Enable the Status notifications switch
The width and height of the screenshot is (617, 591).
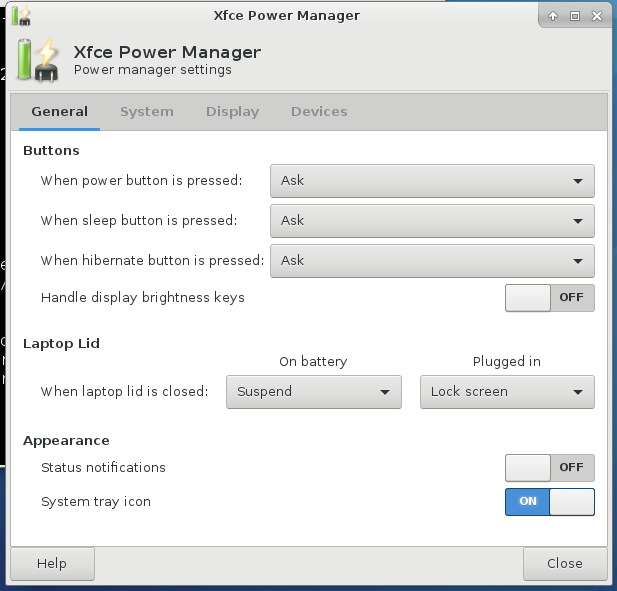click(549, 468)
